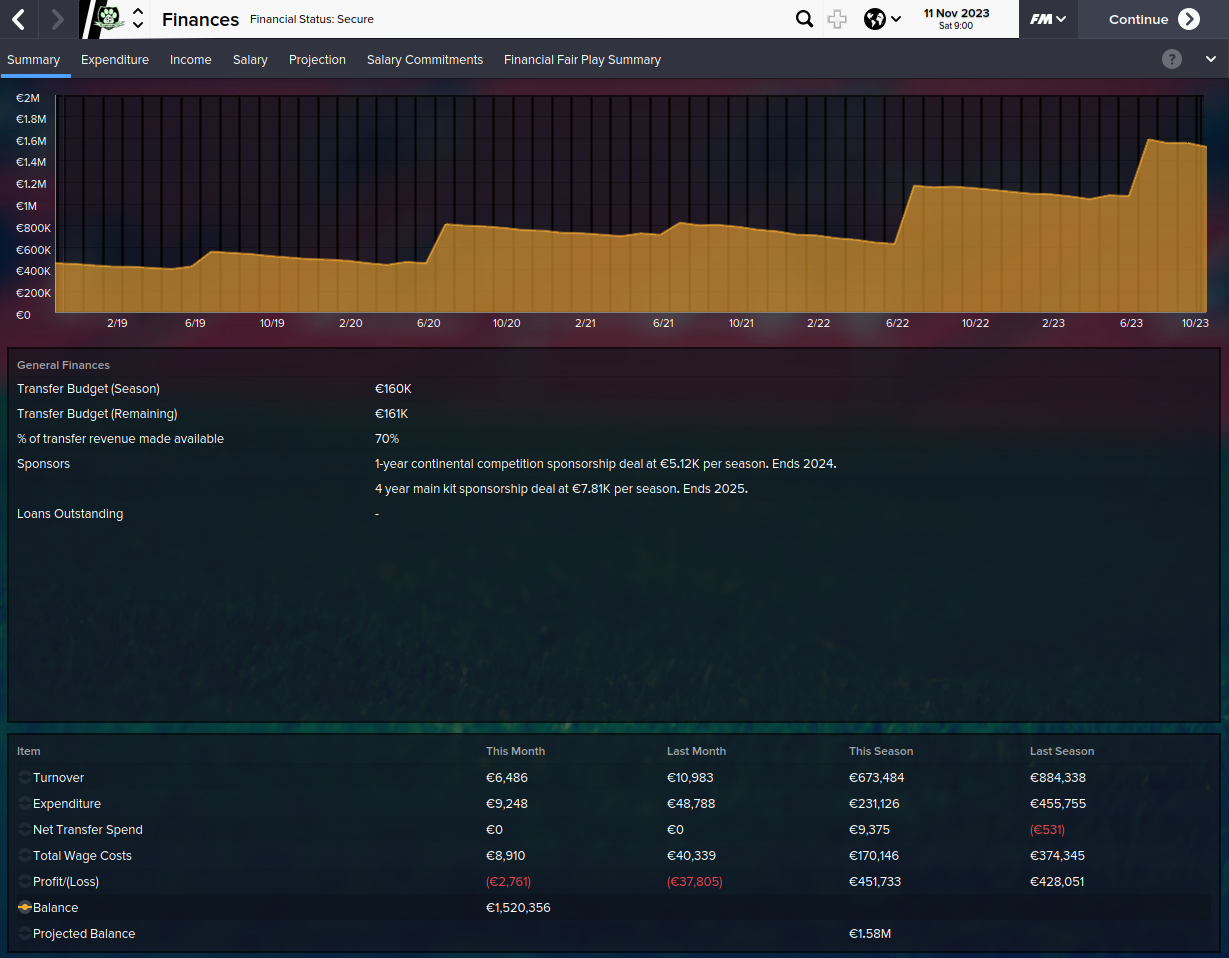Click the date 11 Nov 2023
This screenshot has width=1229, height=958.
tap(956, 13)
